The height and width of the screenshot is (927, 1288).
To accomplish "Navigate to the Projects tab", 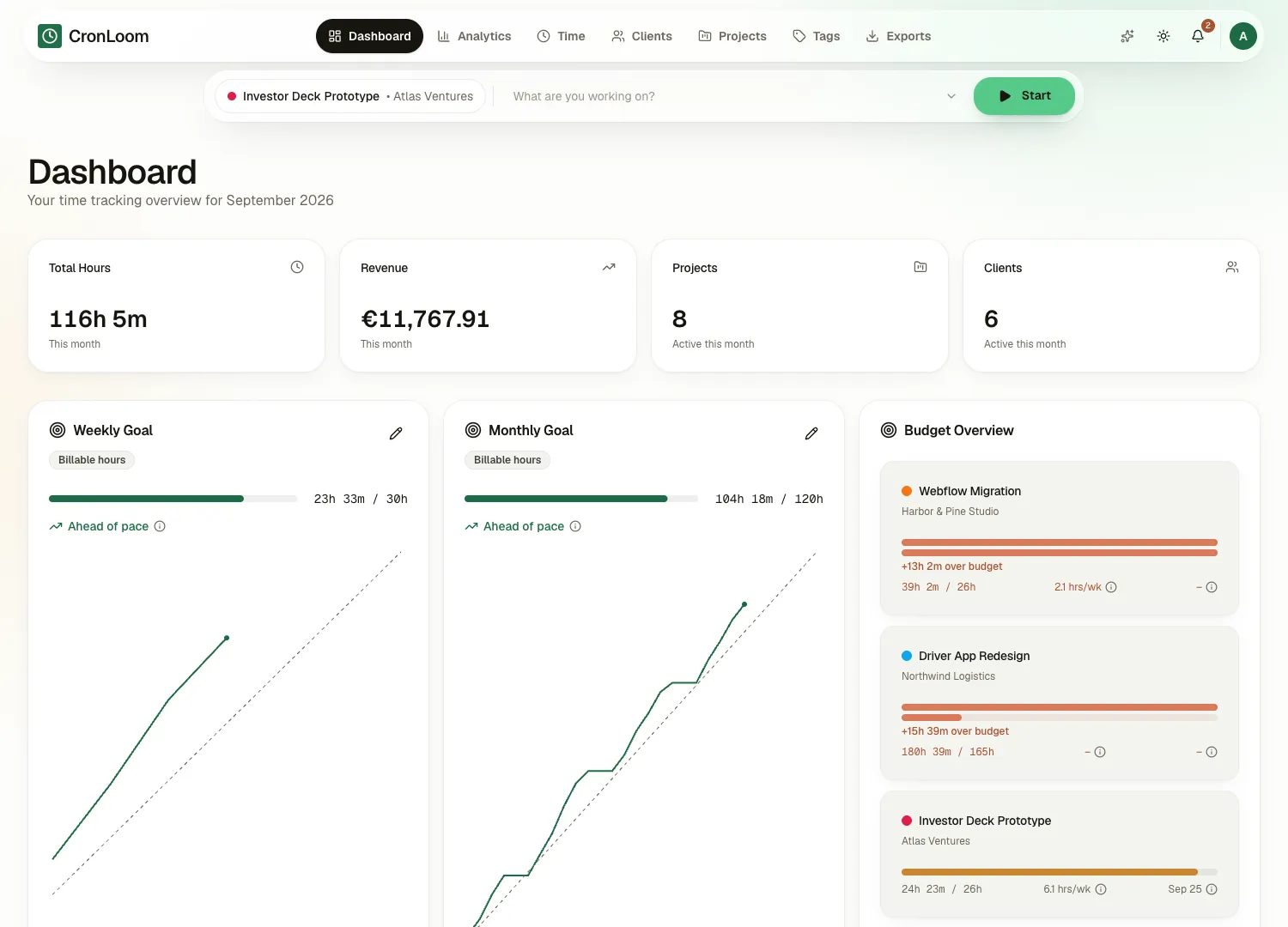I will click(x=732, y=36).
